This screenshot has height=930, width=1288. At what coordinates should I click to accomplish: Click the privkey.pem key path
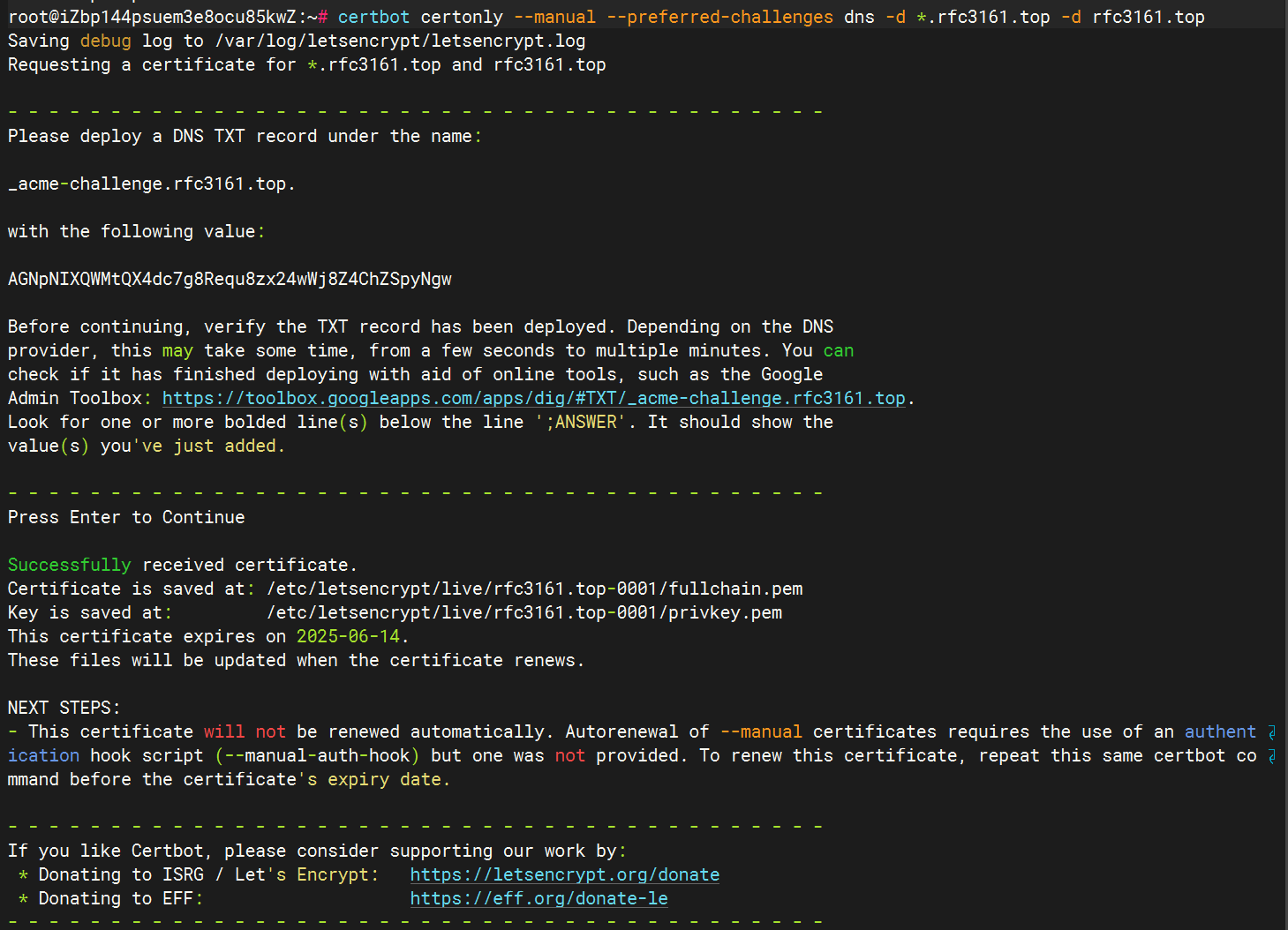click(x=523, y=612)
